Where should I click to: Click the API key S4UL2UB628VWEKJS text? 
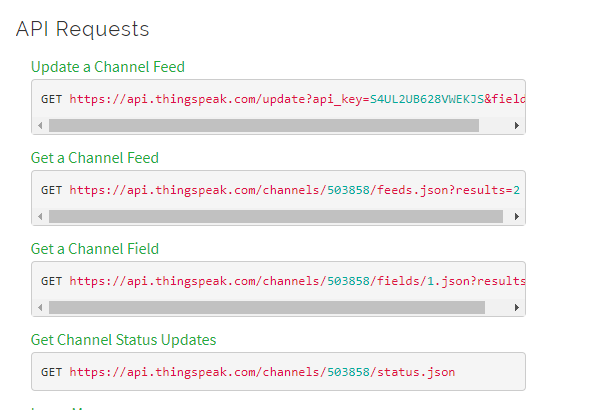[x=427, y=99]
